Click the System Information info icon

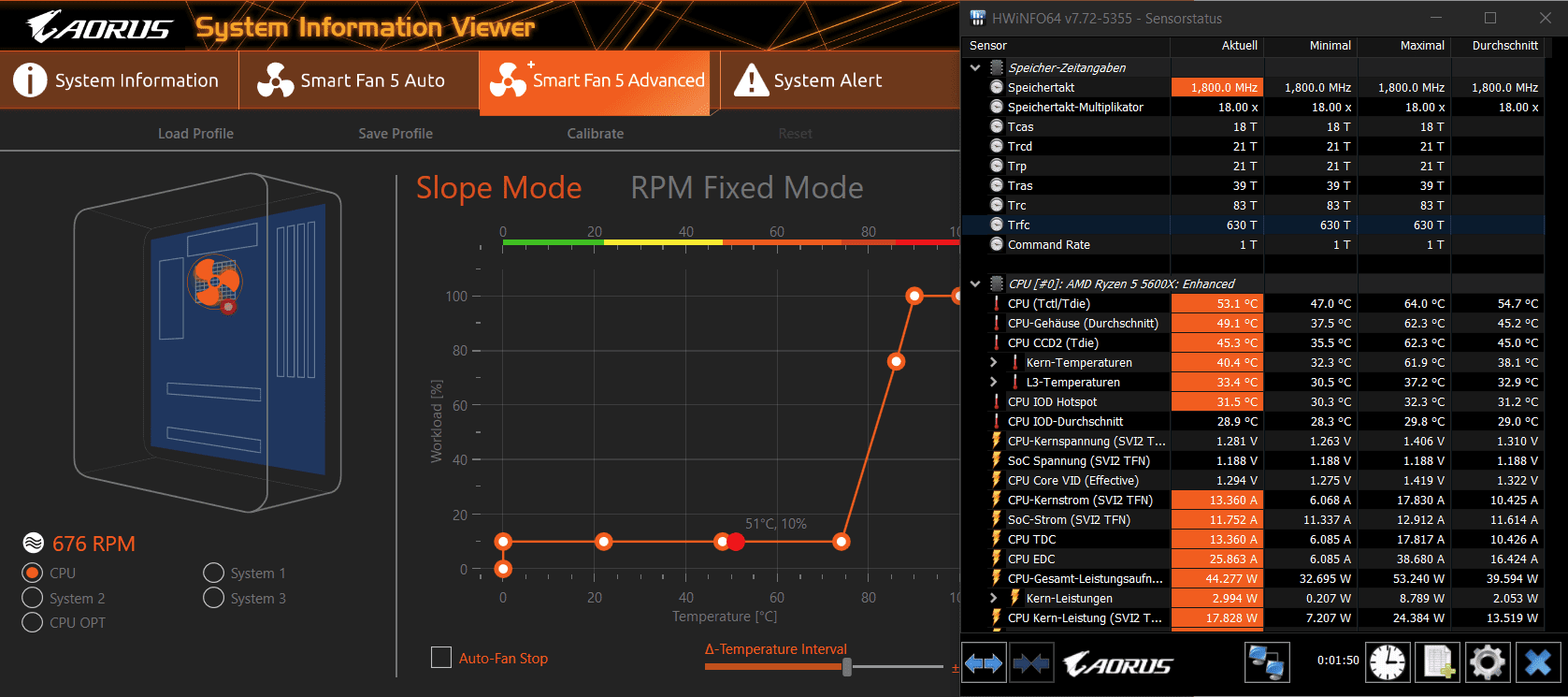pos(30,80)
